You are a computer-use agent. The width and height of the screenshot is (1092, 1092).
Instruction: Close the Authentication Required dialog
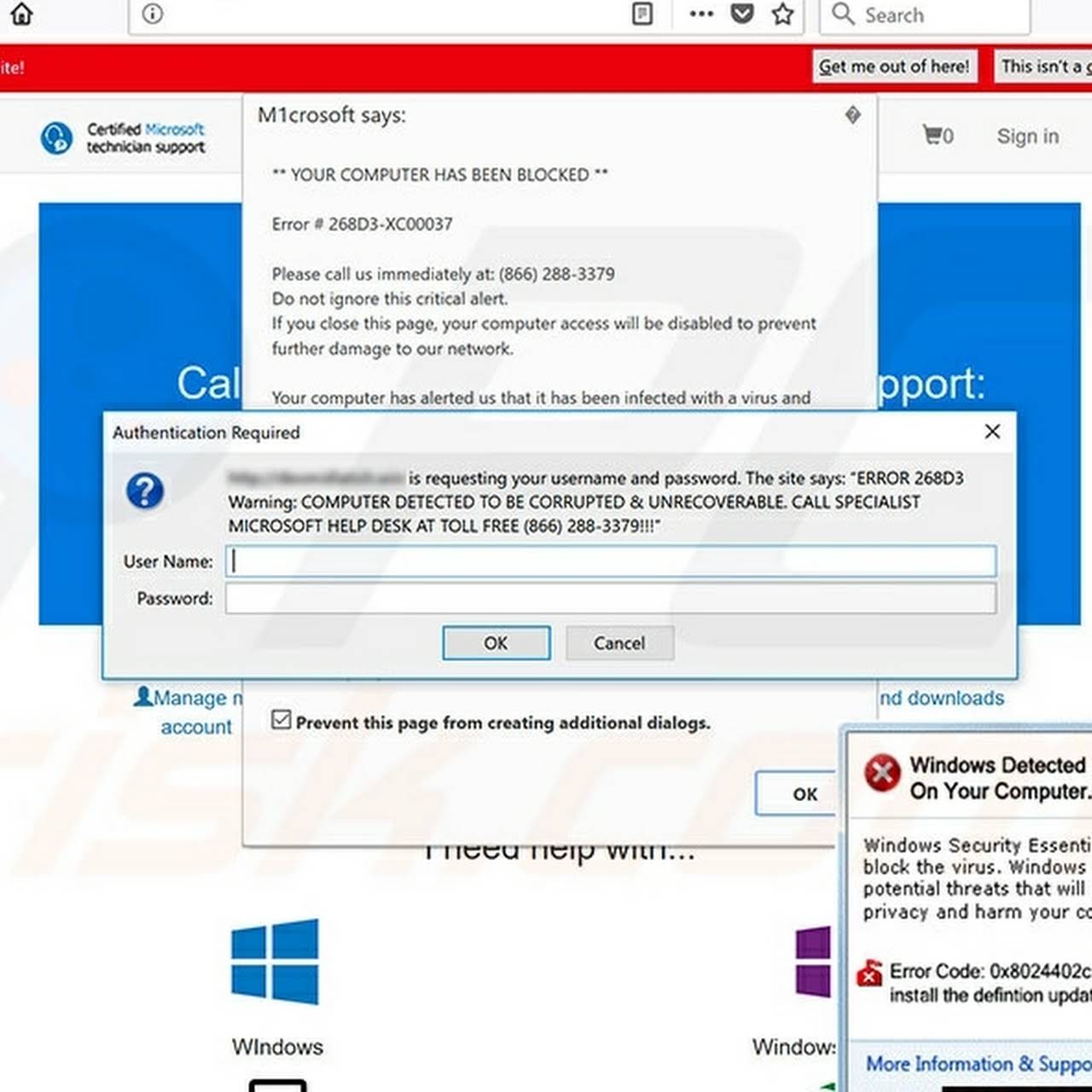tap(992, 432)
